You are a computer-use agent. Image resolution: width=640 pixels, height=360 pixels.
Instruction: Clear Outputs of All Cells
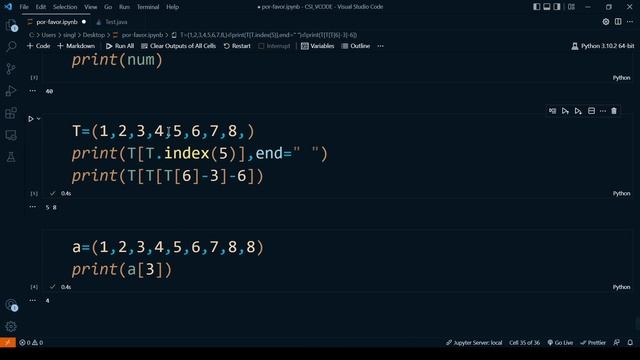[178, 46]
